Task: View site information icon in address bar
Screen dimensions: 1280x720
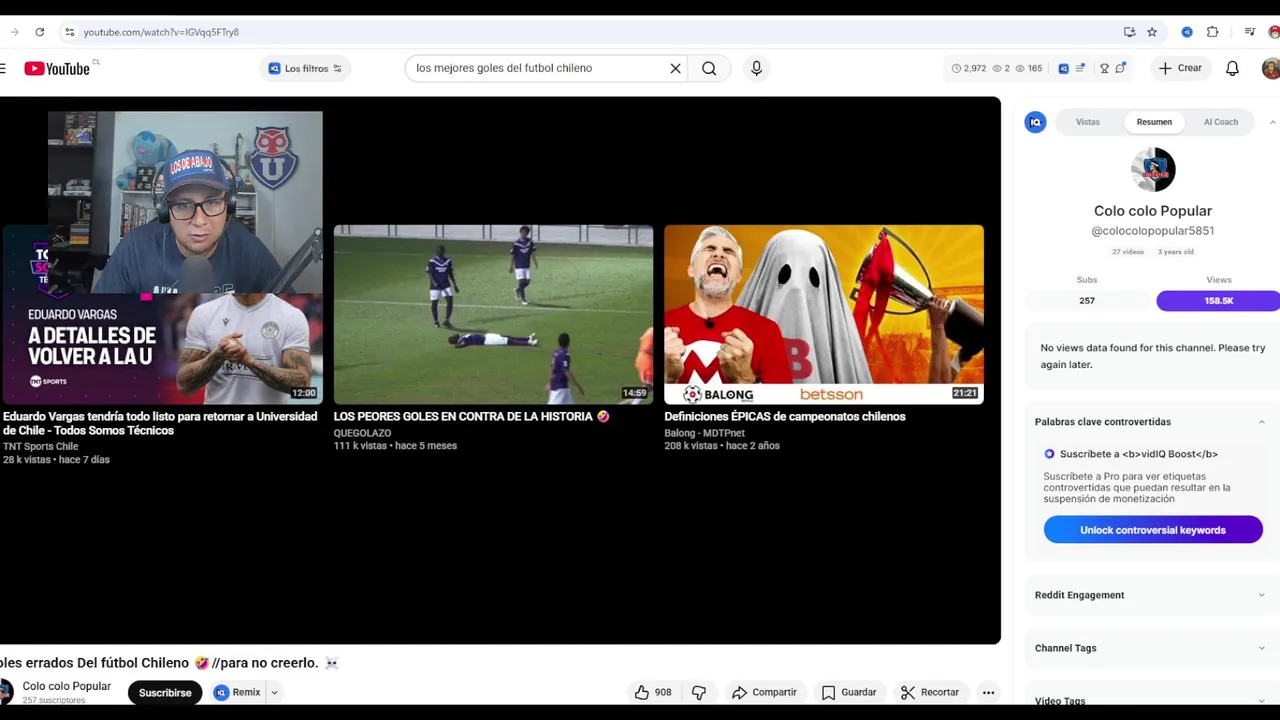Action: click(x=69, y=32)
